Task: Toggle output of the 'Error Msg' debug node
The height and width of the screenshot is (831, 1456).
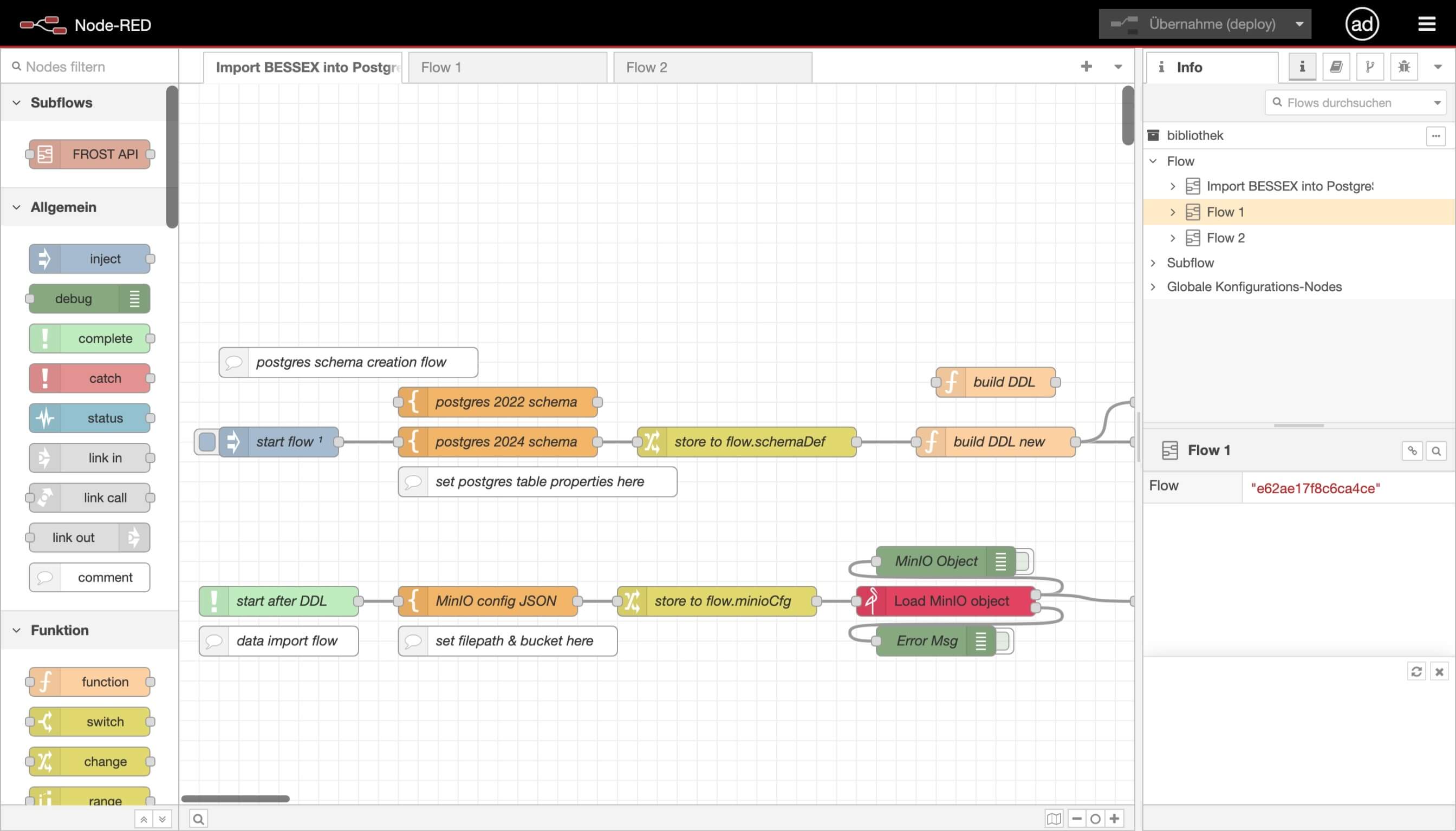Action: 1003,640
